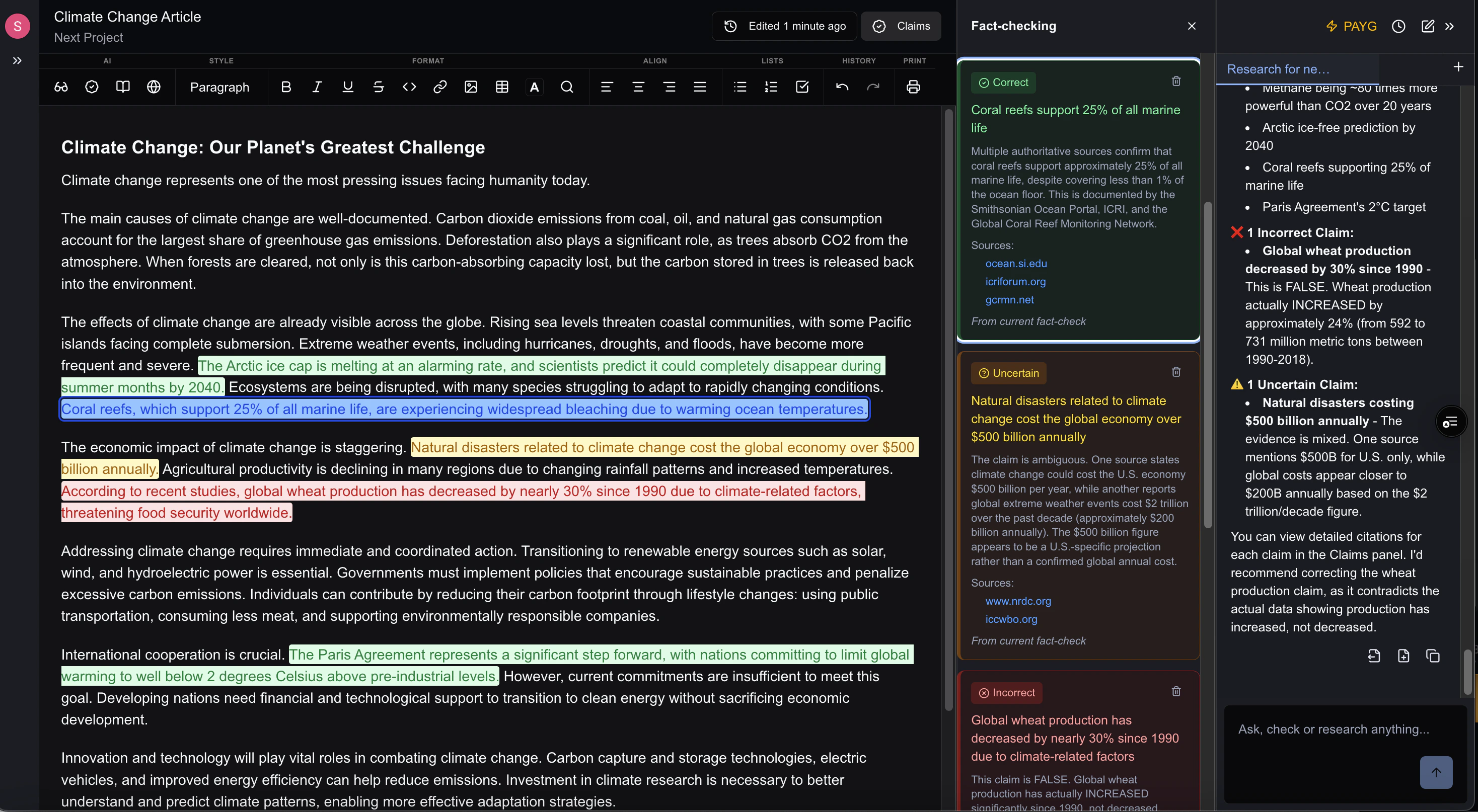Collapse the chat panel with double chevron
Viewport: 1478px width, 812px height.
coord(1449,26)
